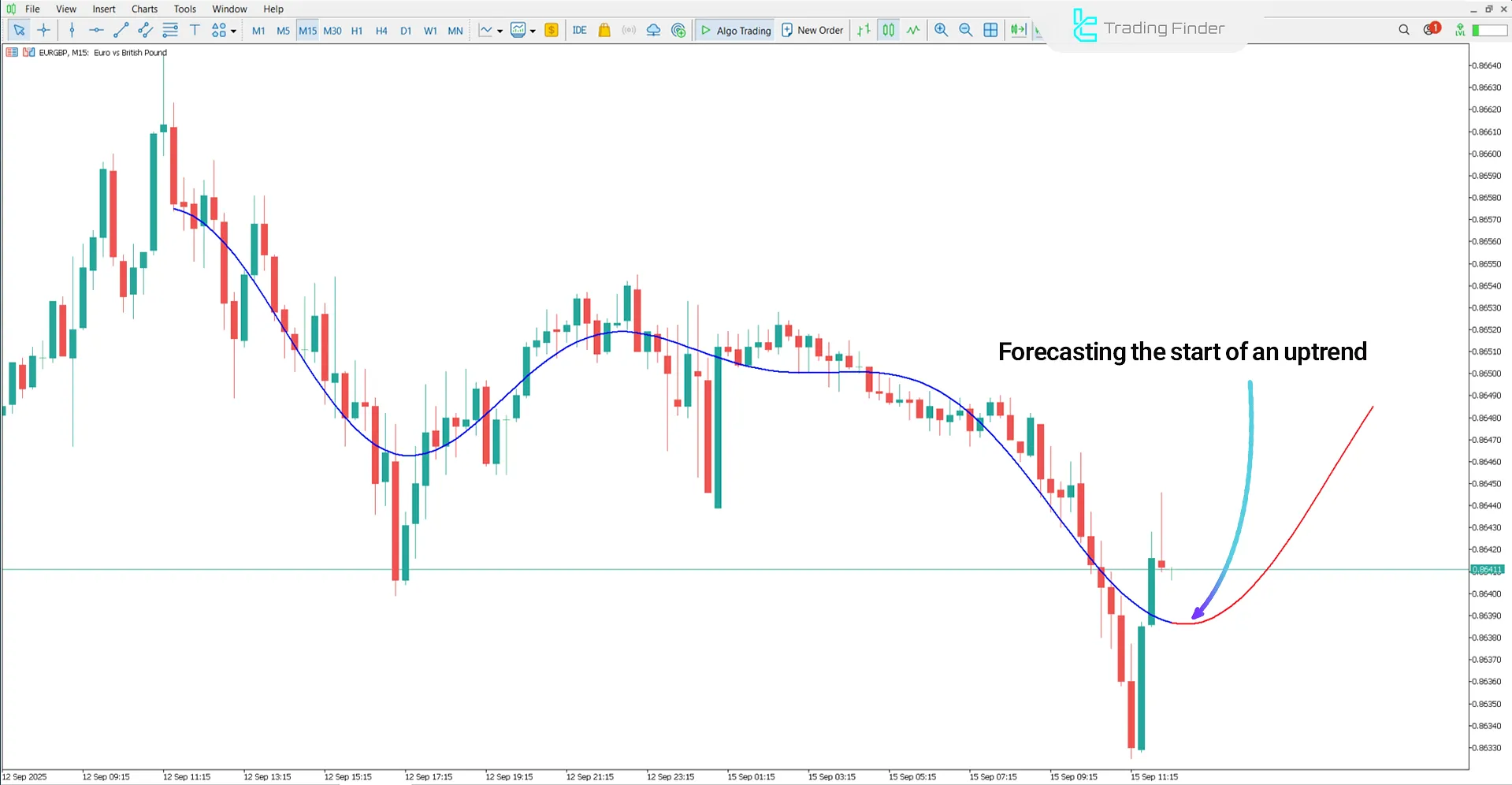
Task: Select the Horizontal Line tool
Action: pos(96,30)
